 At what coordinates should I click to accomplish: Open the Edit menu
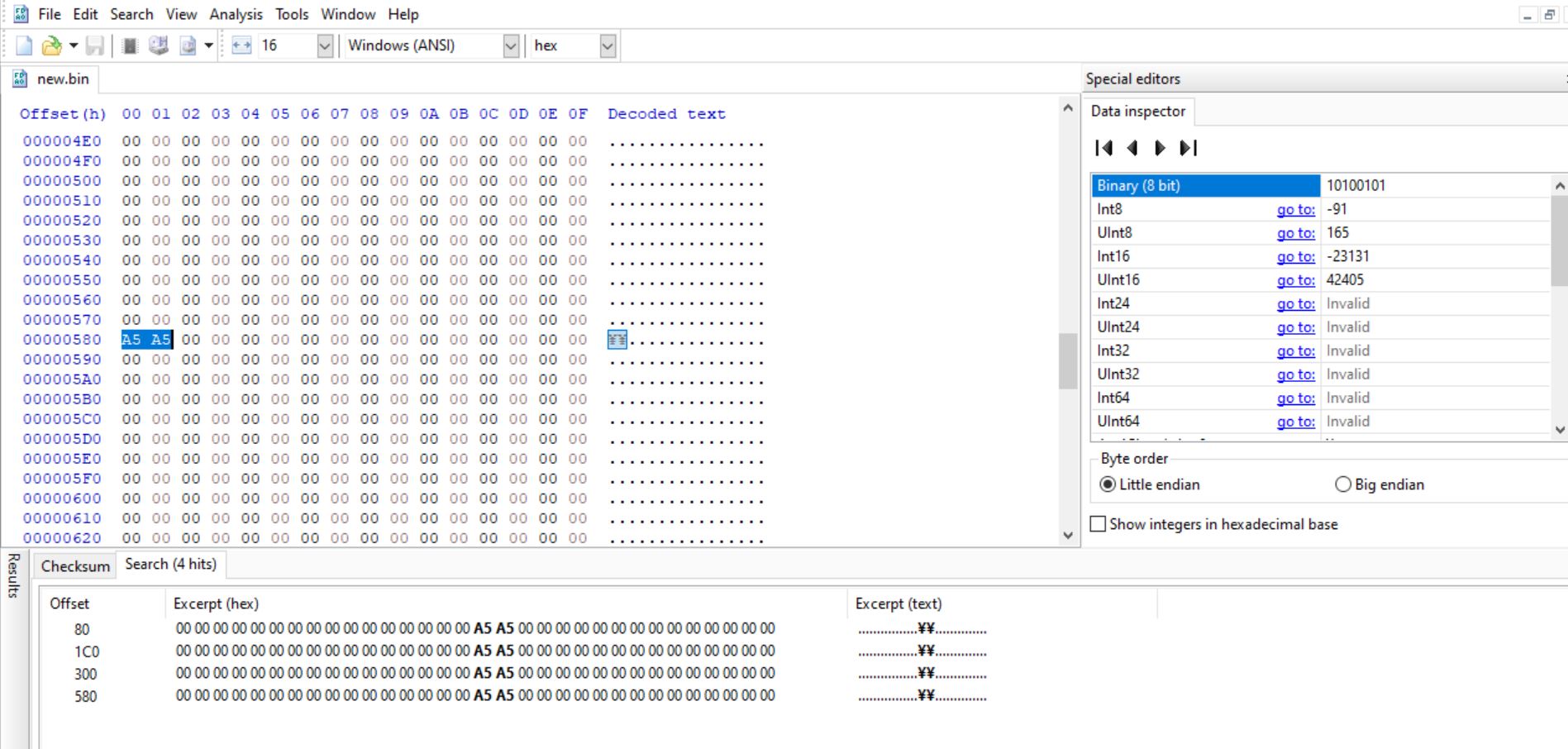pos(85,14)
